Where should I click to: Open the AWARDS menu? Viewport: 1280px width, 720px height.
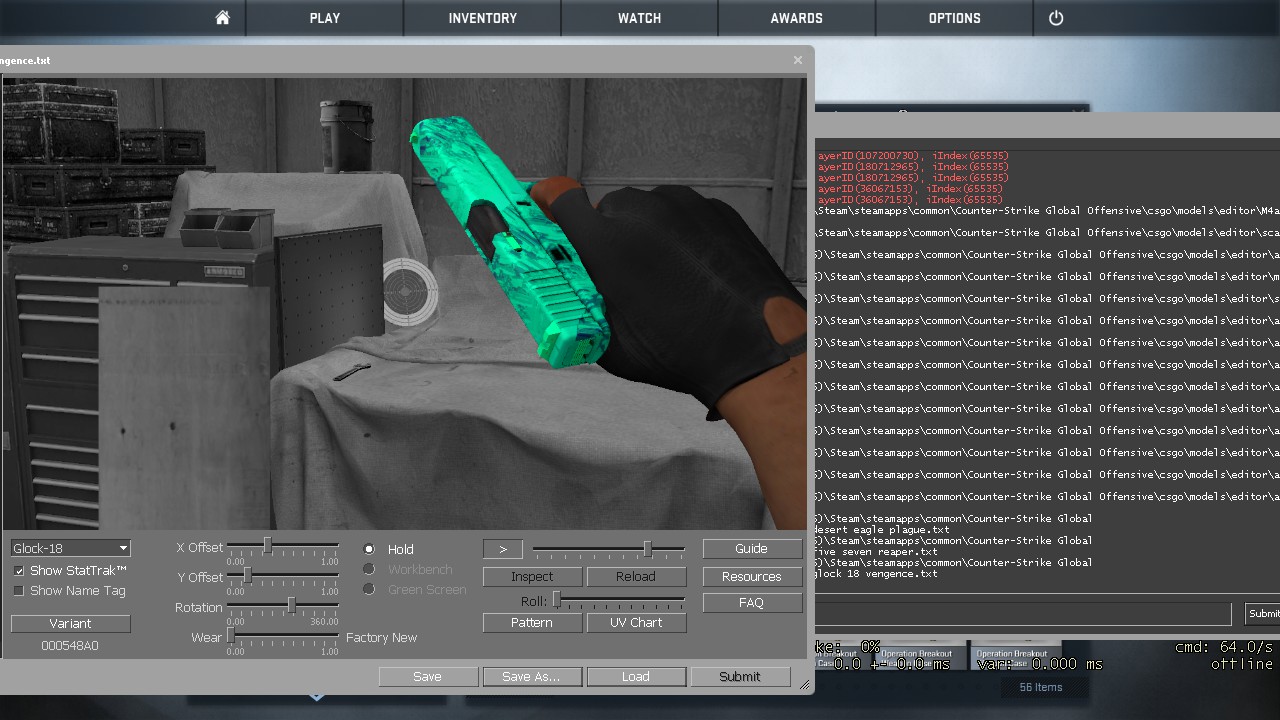[797, 18]
